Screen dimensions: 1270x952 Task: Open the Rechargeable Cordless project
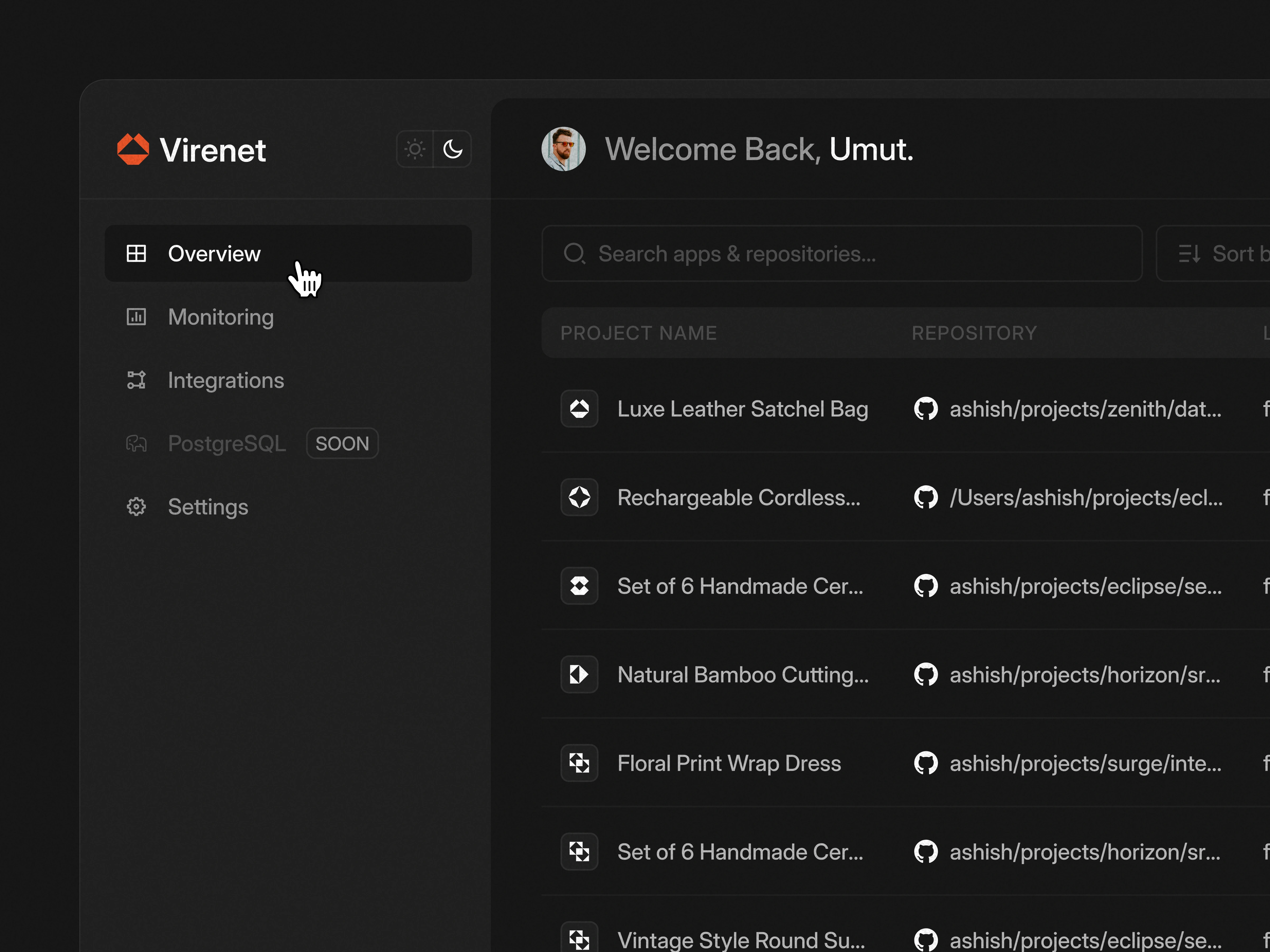[738, 497]
